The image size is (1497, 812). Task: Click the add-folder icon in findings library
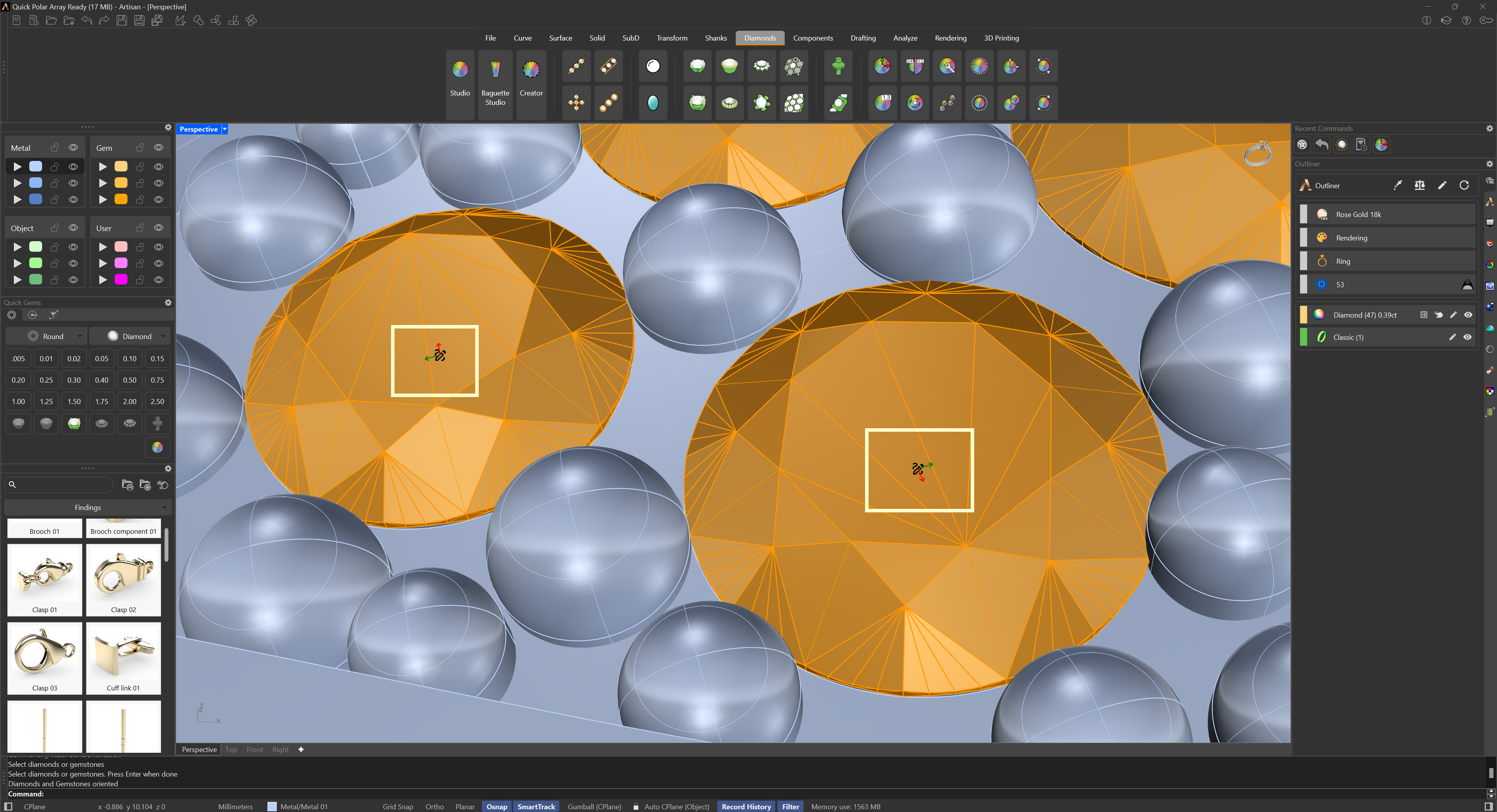point(145,485)
